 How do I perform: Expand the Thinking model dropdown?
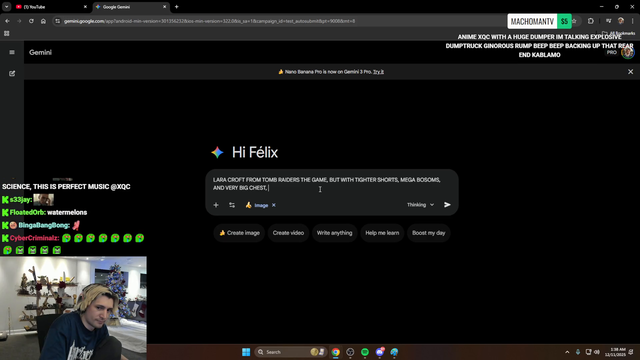click(420, 205)
